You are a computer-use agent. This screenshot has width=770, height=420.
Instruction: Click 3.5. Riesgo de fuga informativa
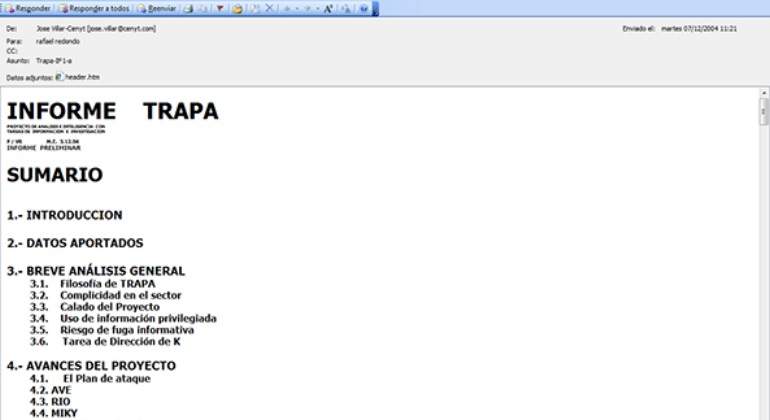[x=112, y=330]
